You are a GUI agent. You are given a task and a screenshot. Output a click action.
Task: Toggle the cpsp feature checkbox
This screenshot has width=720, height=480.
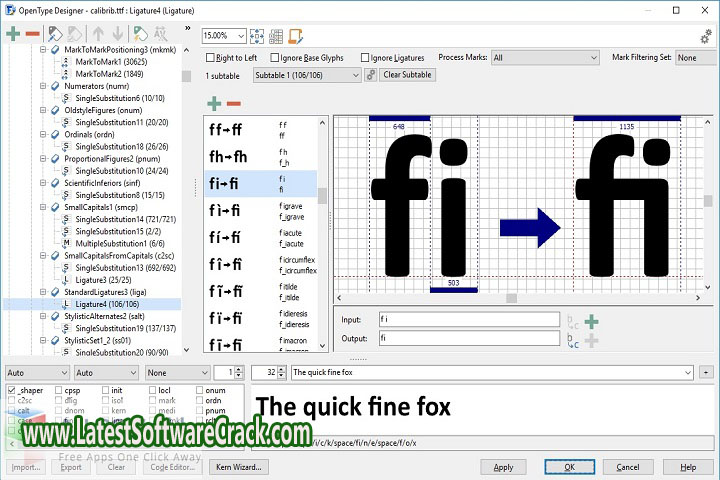point(58,390)
